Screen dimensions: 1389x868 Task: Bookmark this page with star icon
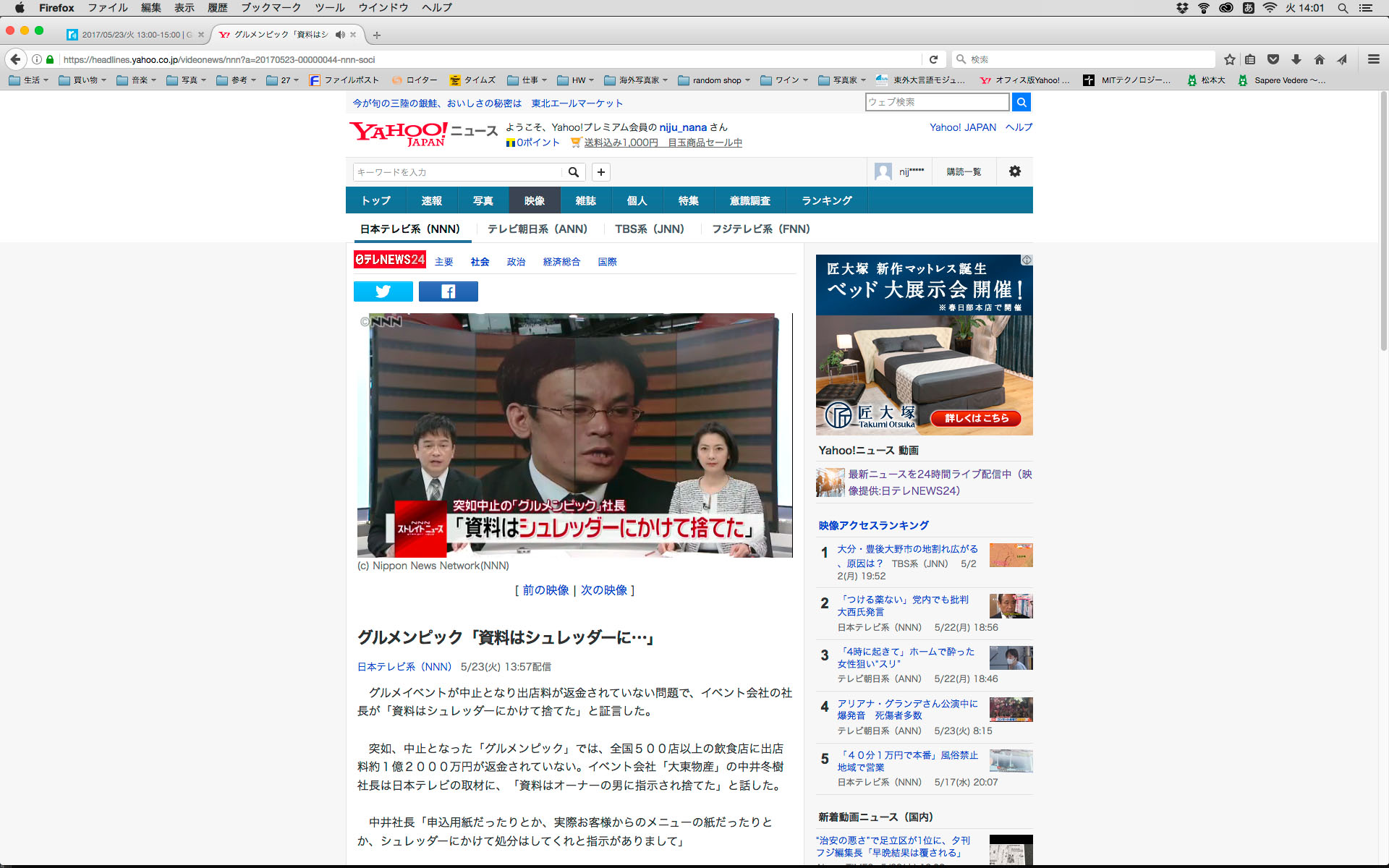tap(1229, 59)
